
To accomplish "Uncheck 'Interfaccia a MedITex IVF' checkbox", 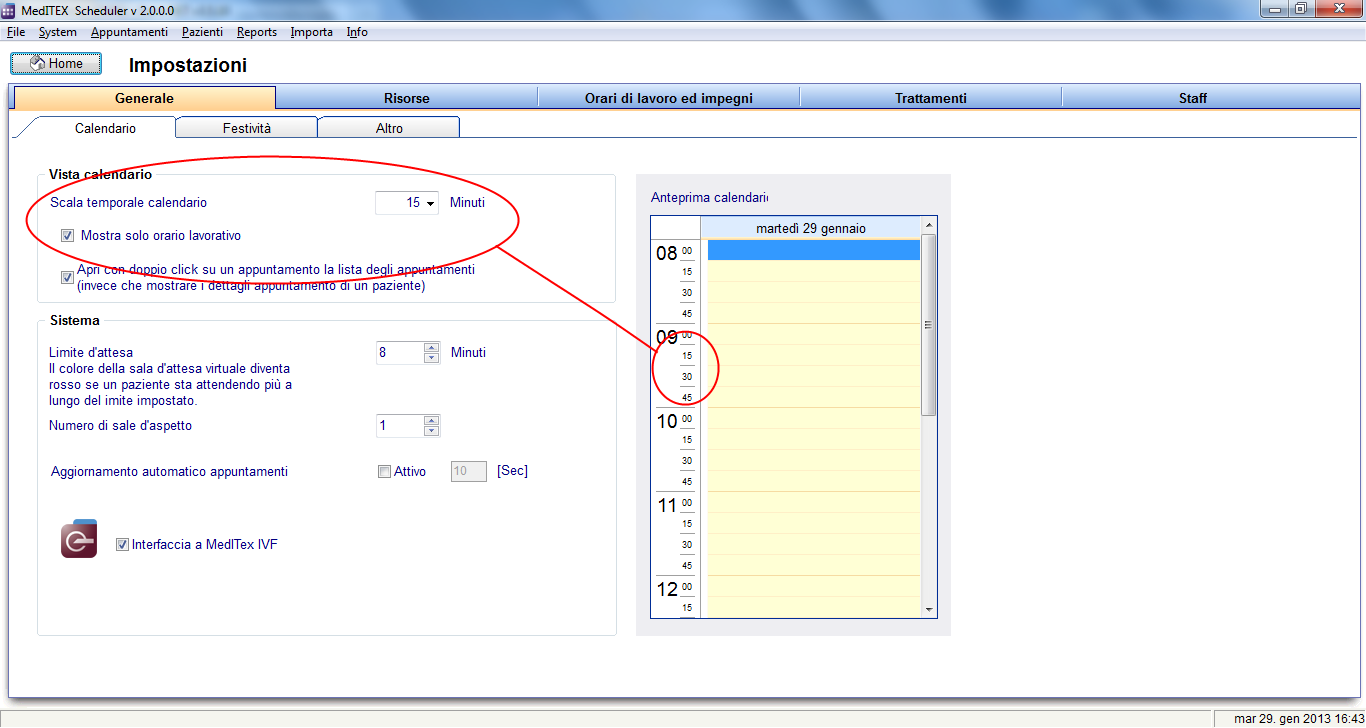I will click(x=123, y=545).
